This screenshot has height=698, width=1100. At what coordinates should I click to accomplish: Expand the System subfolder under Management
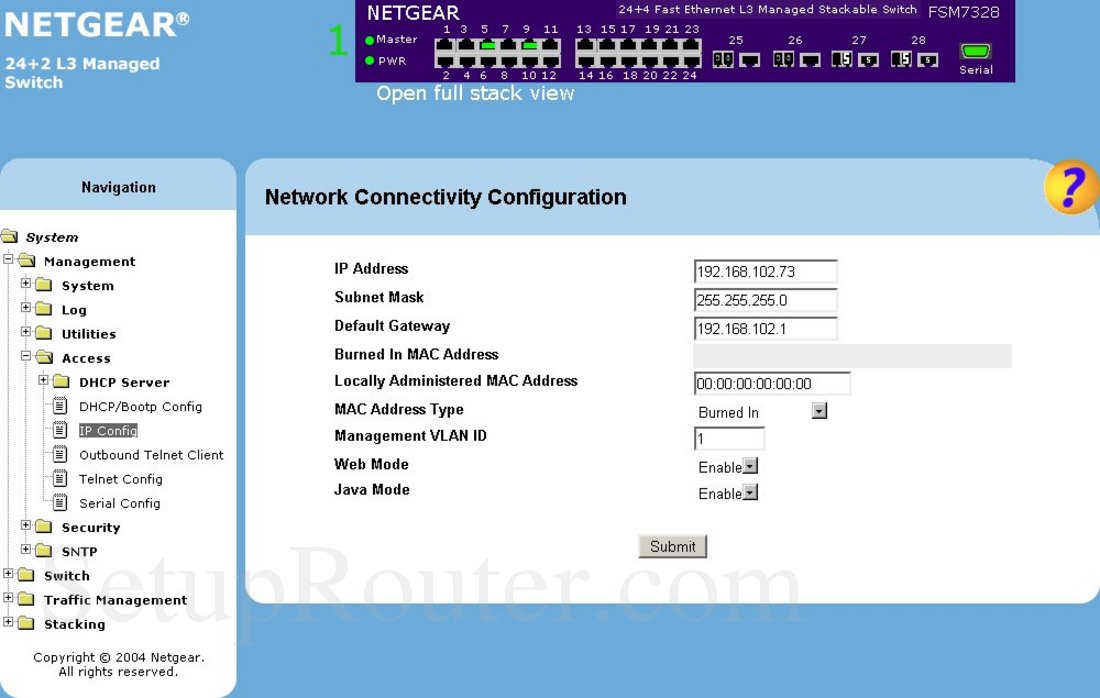26,283
